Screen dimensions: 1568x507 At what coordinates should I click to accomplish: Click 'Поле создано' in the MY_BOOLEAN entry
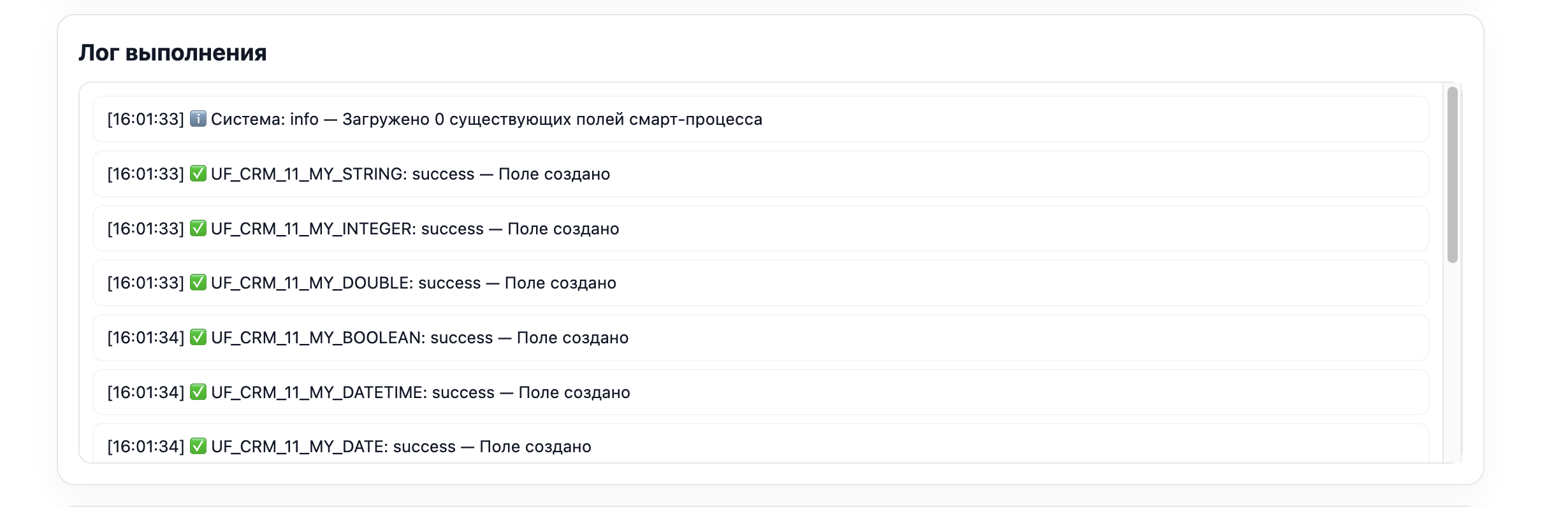(572, 338)
